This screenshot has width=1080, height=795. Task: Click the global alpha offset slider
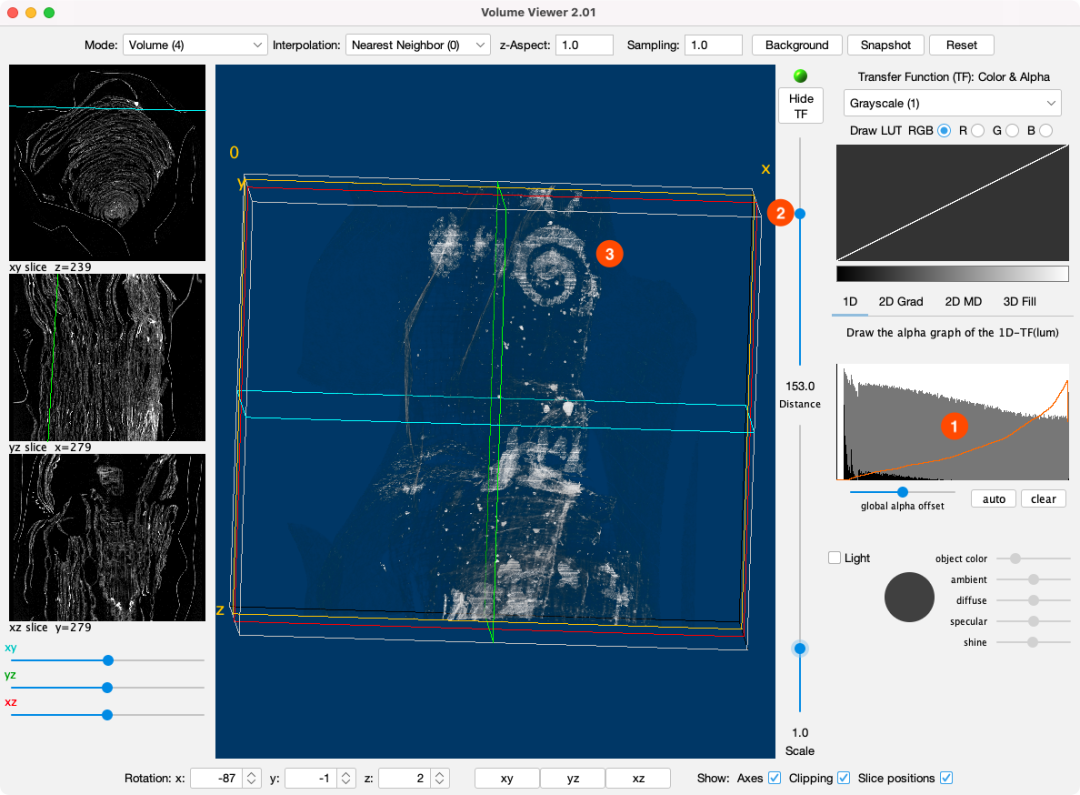pyautogui.click(x=903, y=492)
